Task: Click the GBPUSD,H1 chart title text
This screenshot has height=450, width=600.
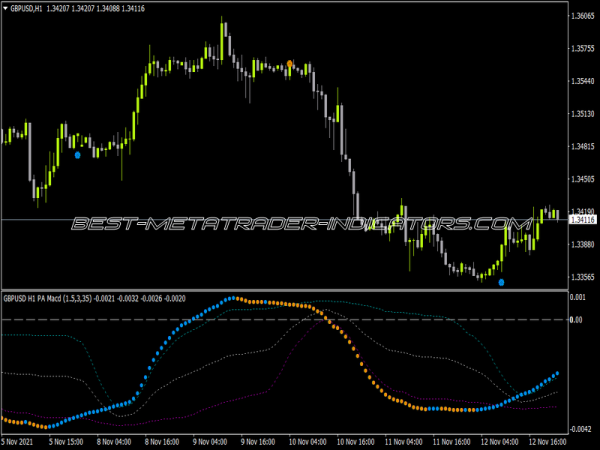Action: tap(26, 8)
